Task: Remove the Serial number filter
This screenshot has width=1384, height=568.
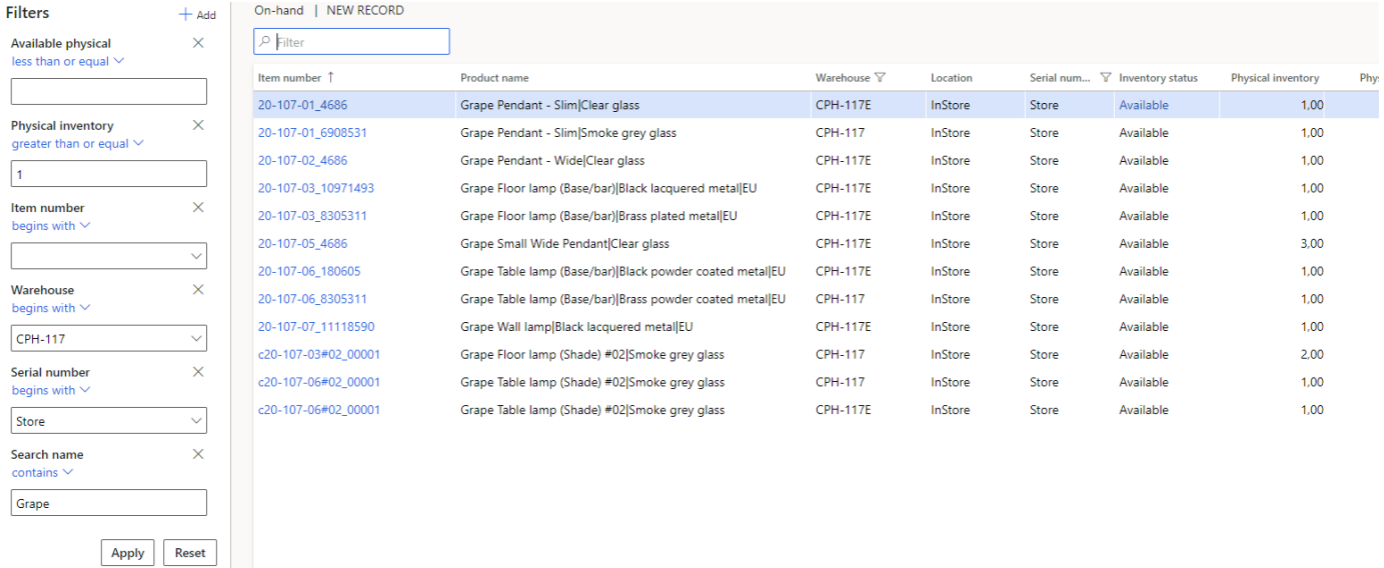Action: (x=198, y=371)
